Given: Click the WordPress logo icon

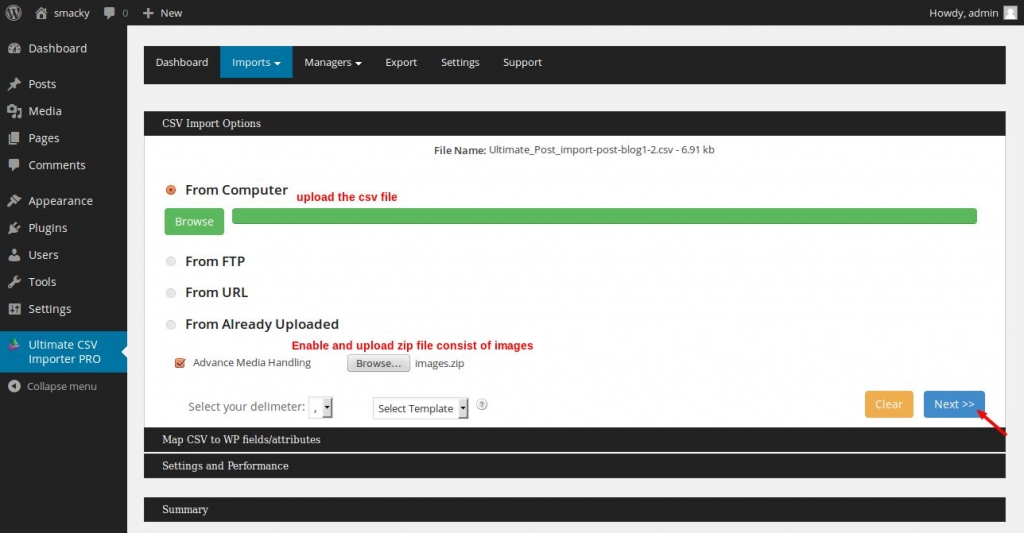Looking at the screenshot, I should (x=14, y=12).
